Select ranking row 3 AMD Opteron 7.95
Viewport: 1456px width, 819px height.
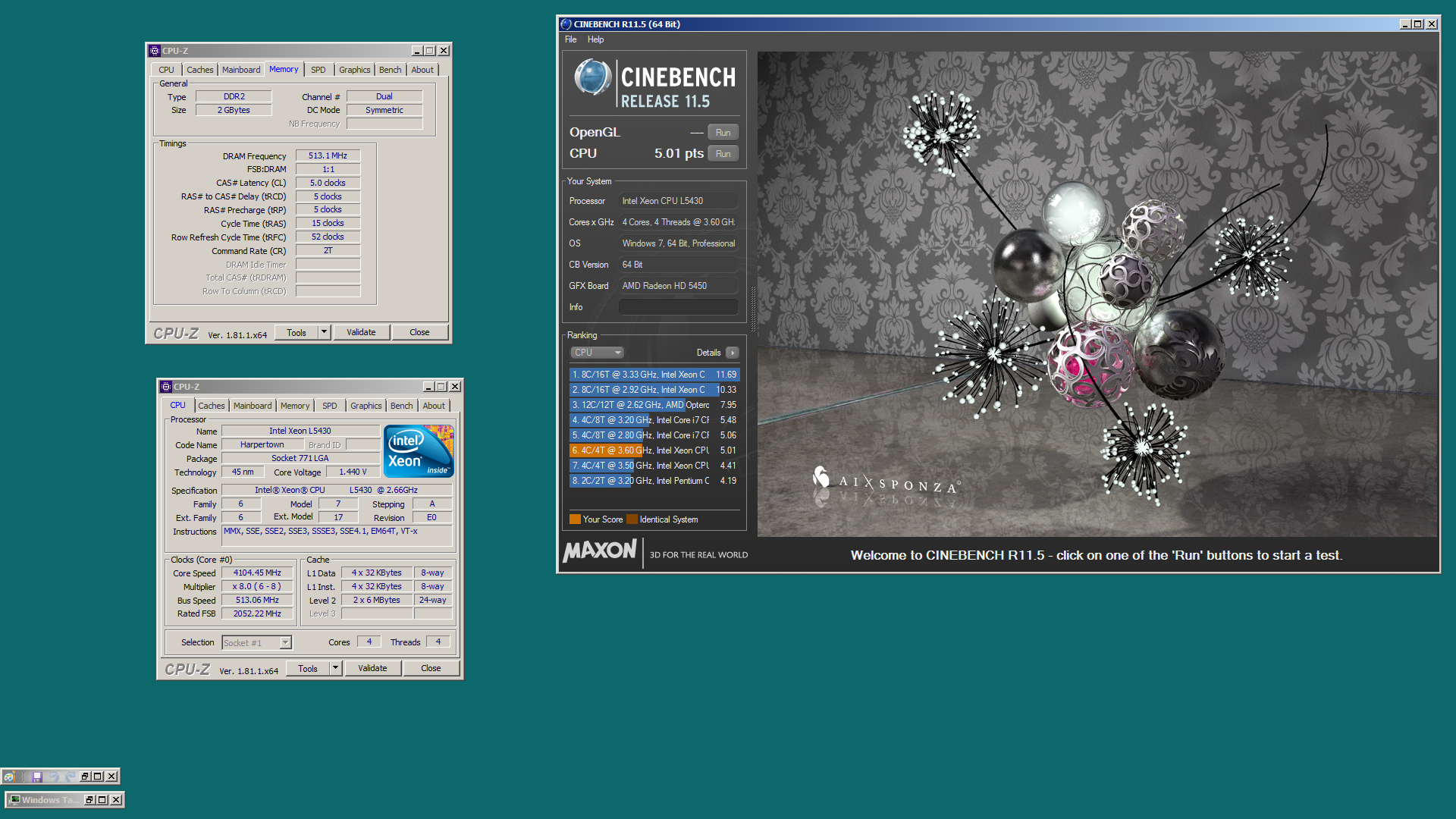coord(654,405)
